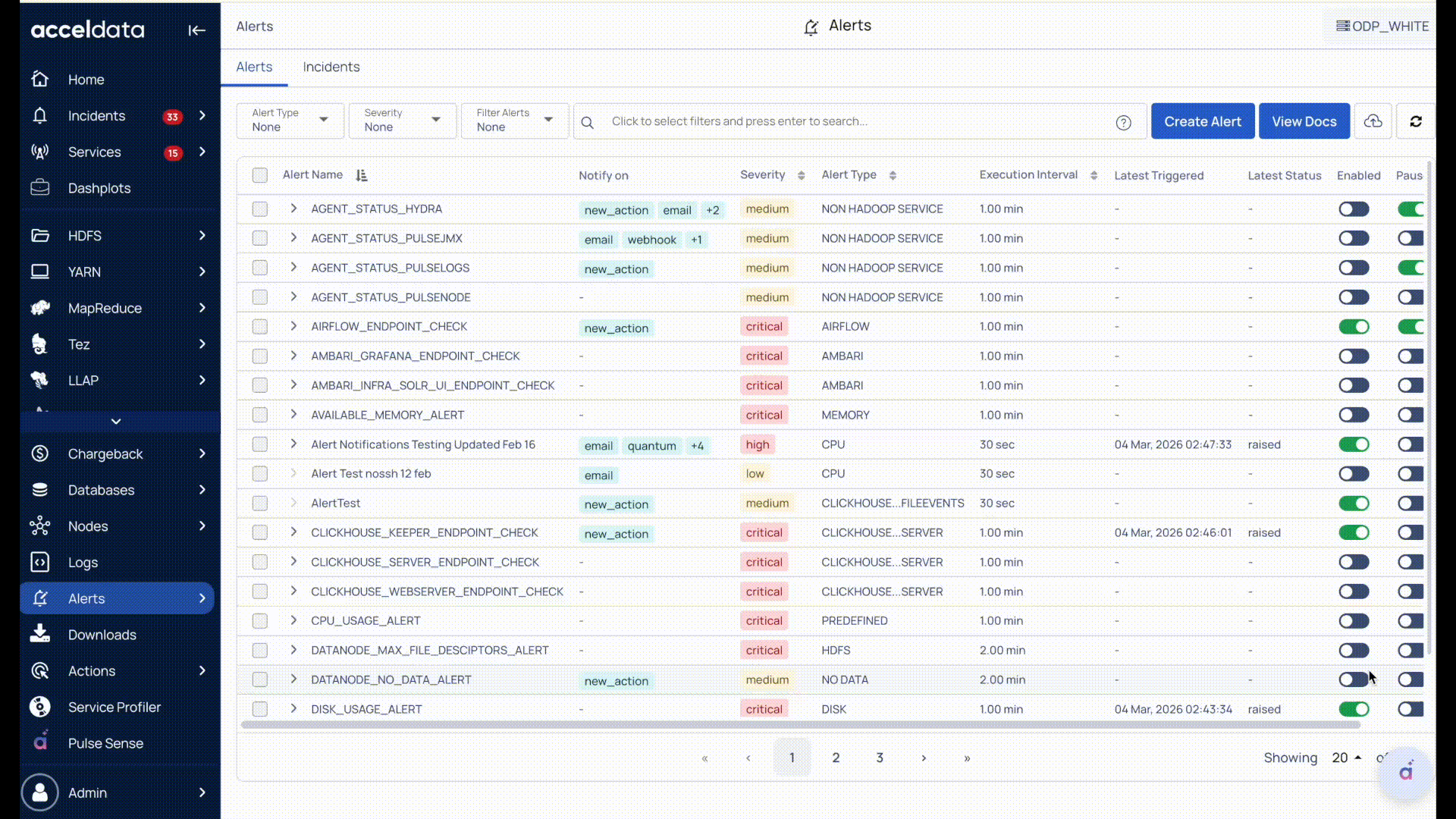This screenshot has width=1456, height=819.
Task: Open the floating assistant chat icon
Action: [1405, 772]
